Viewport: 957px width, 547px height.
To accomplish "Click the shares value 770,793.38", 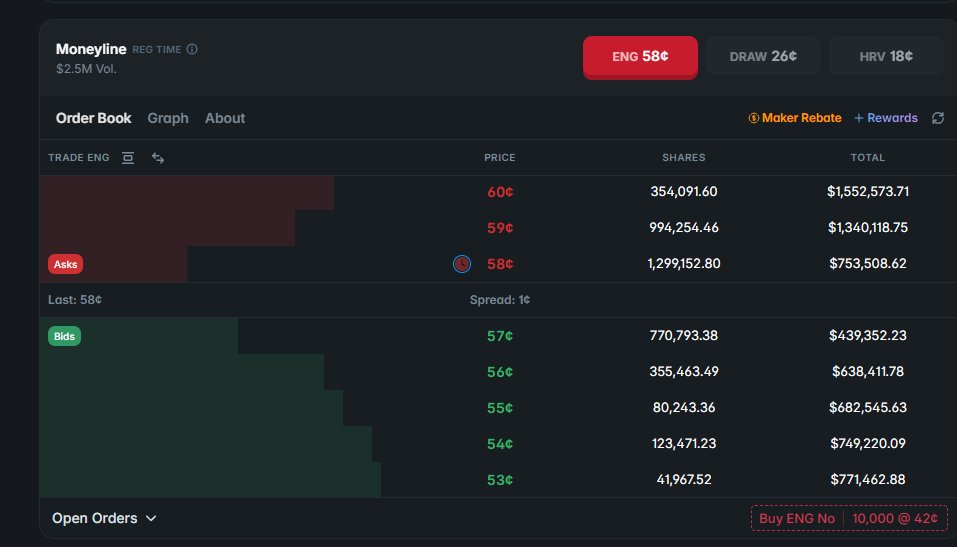I will (x=684, y=336).
